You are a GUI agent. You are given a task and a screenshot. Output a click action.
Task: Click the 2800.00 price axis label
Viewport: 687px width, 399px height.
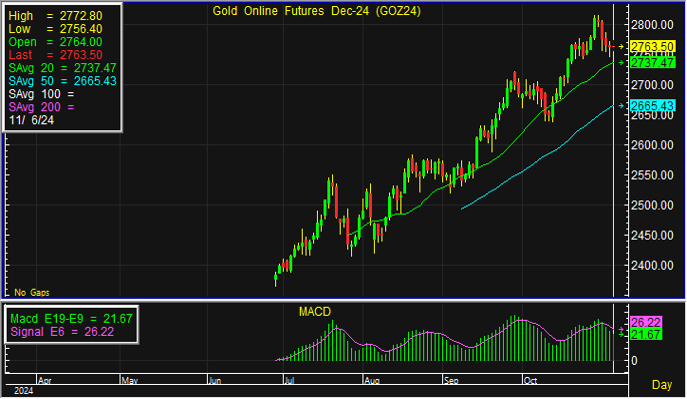[652, 25]
